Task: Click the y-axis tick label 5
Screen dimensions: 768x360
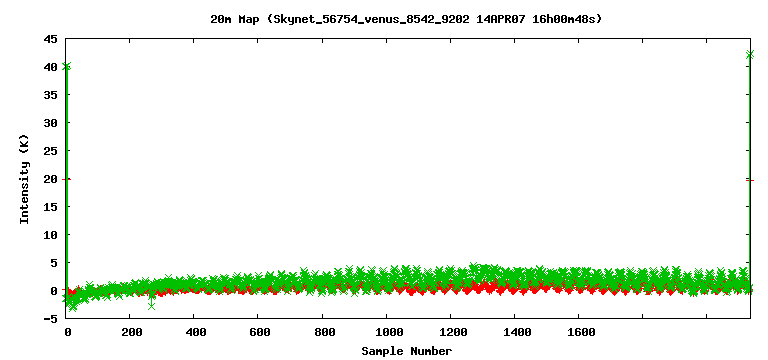Action: coord(53,263)
